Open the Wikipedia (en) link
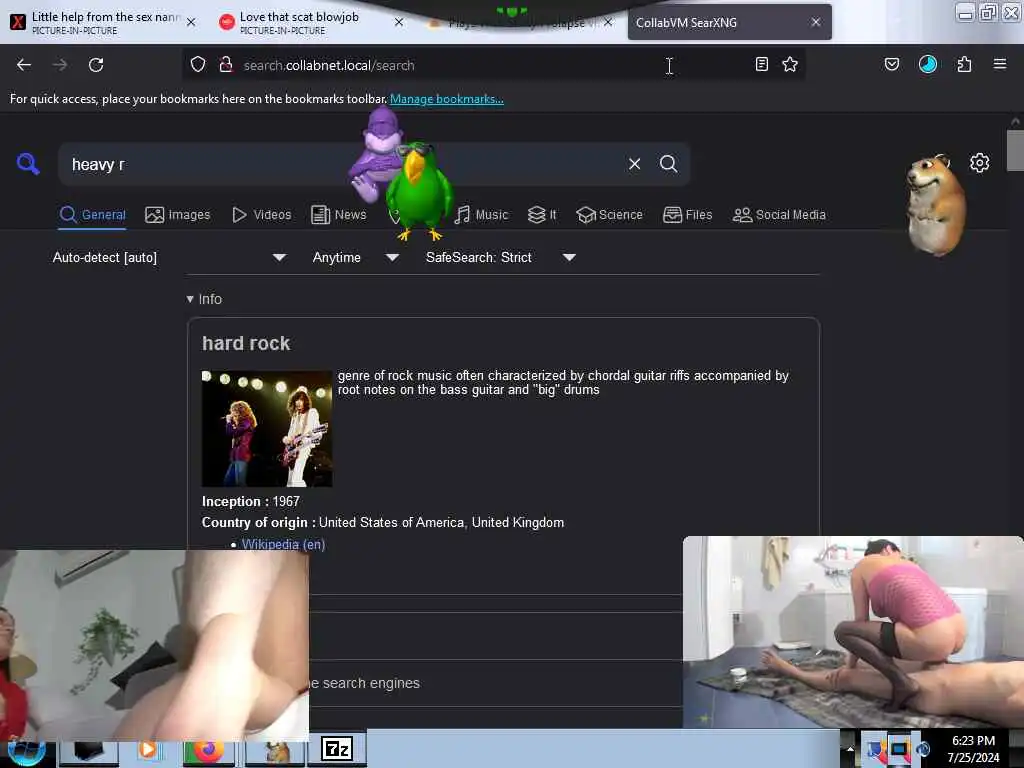Screen dimensions: 1024x768 (283, 544)
